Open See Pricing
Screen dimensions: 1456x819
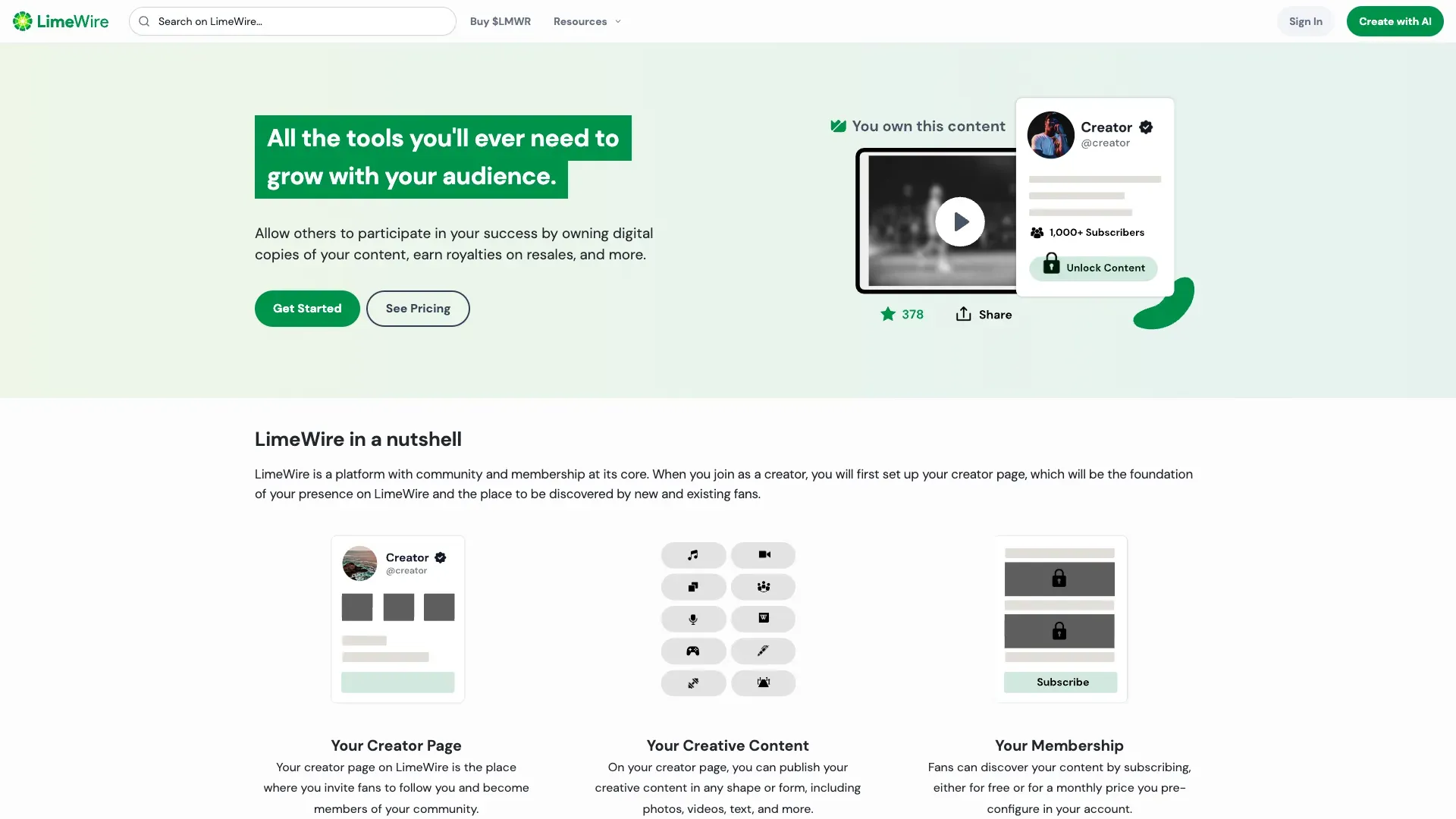click(x=418, y=309)
